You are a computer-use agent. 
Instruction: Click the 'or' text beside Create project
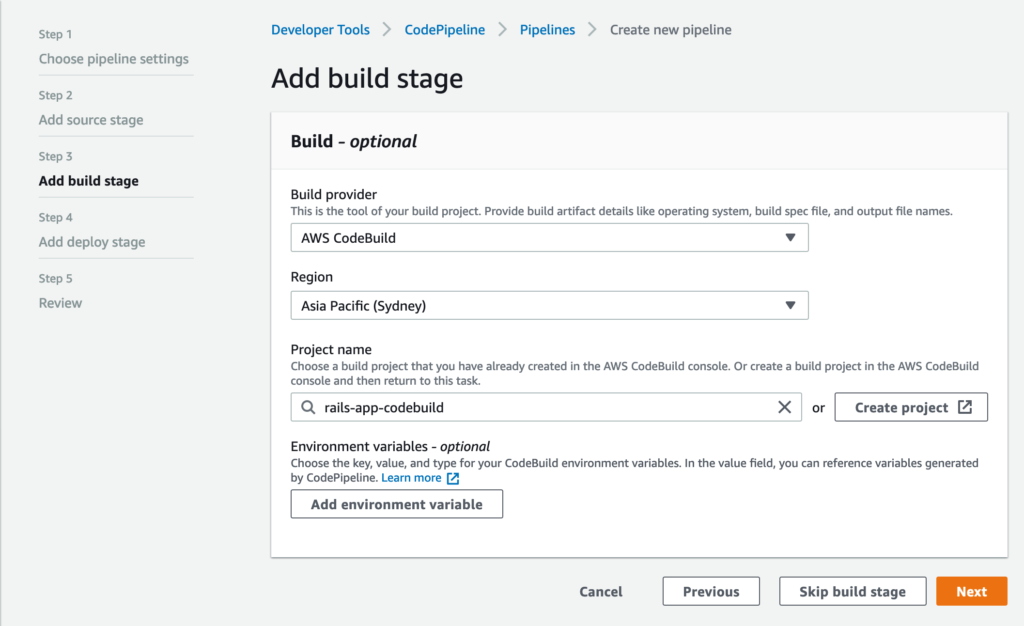(818, 408)
